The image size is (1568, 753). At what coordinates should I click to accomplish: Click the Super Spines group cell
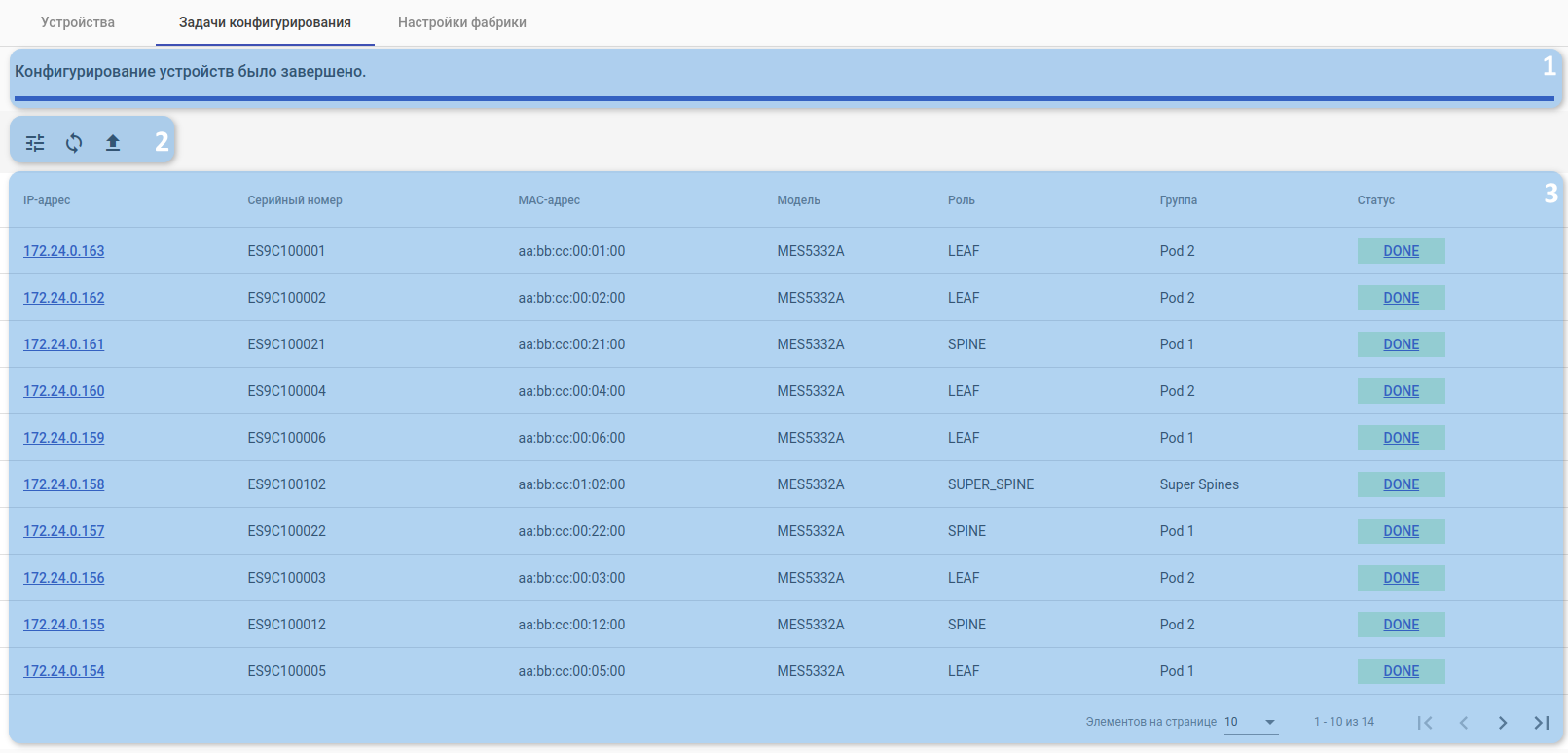tap(1199, 484)
